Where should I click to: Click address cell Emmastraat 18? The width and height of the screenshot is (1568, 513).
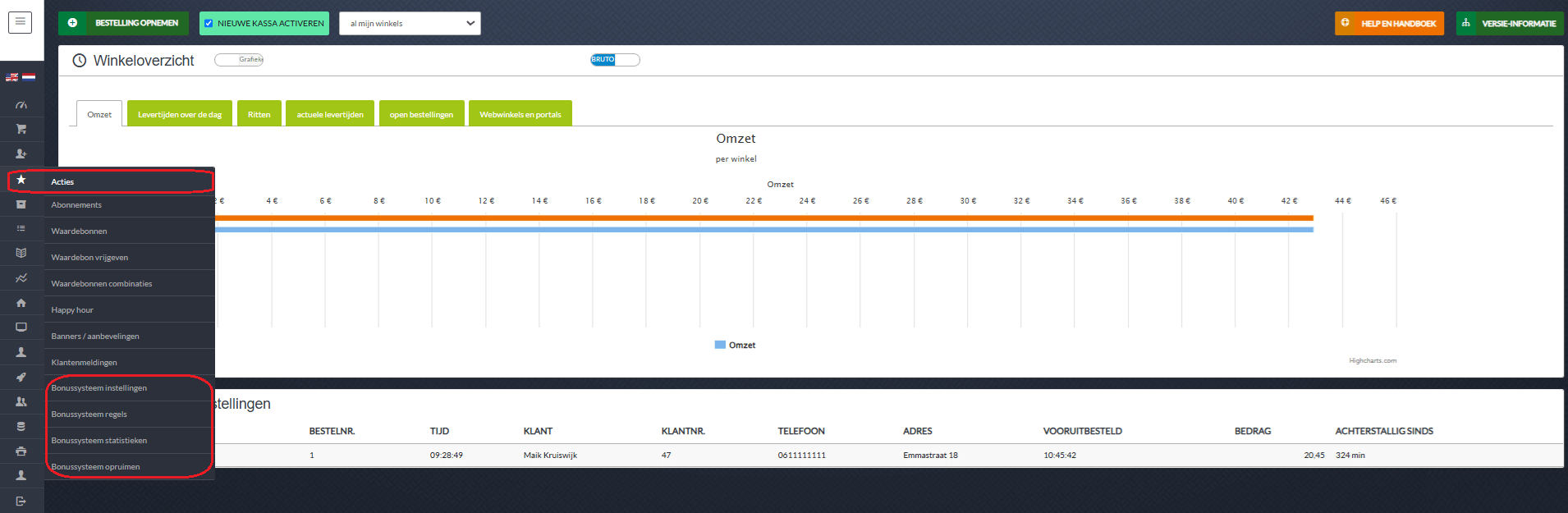[x=930, y=456]
